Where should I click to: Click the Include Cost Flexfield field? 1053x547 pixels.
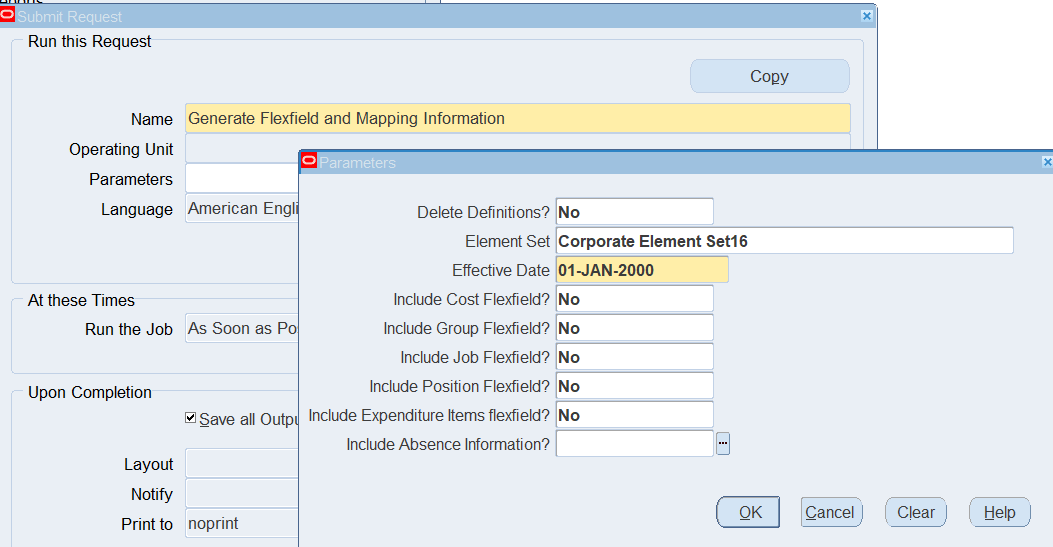coord(634,299)
